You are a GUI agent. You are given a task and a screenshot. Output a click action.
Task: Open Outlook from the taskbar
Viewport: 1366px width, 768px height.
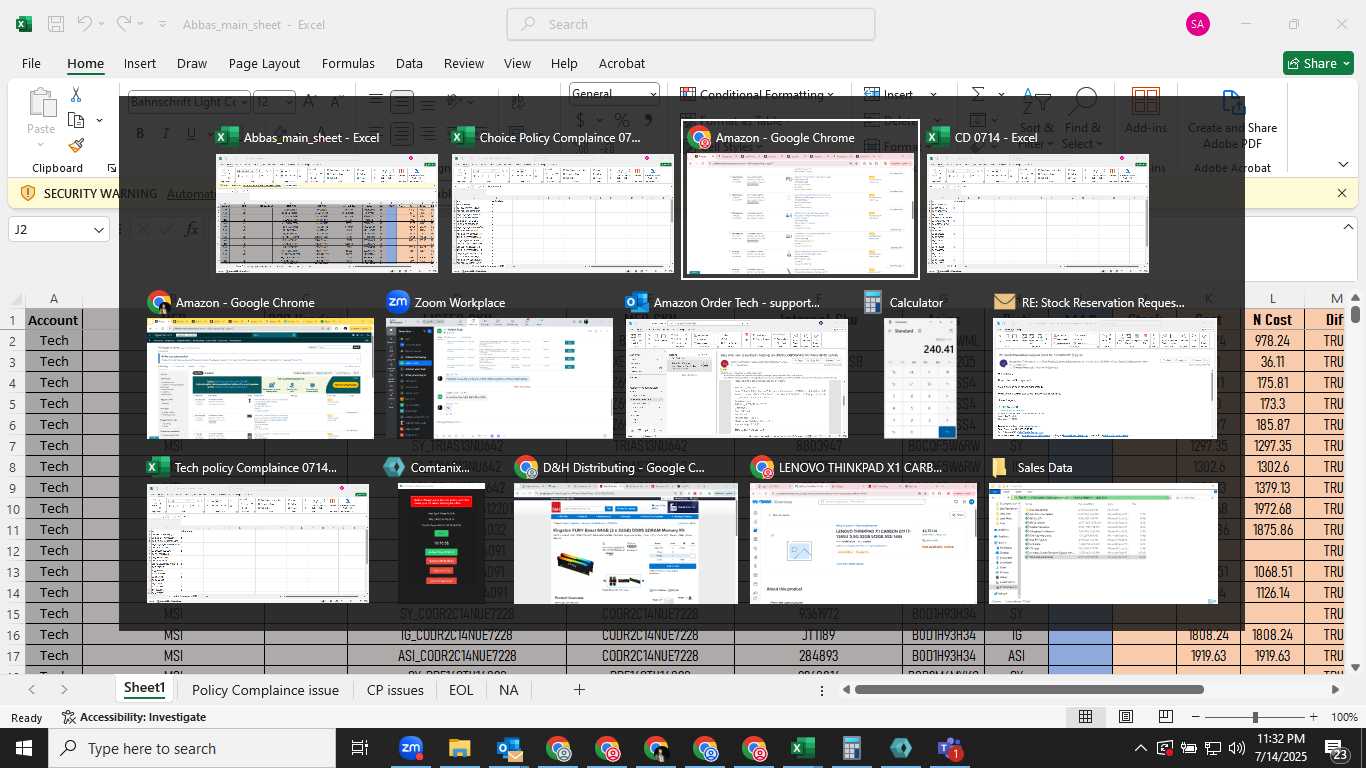[x=508, y=748]
